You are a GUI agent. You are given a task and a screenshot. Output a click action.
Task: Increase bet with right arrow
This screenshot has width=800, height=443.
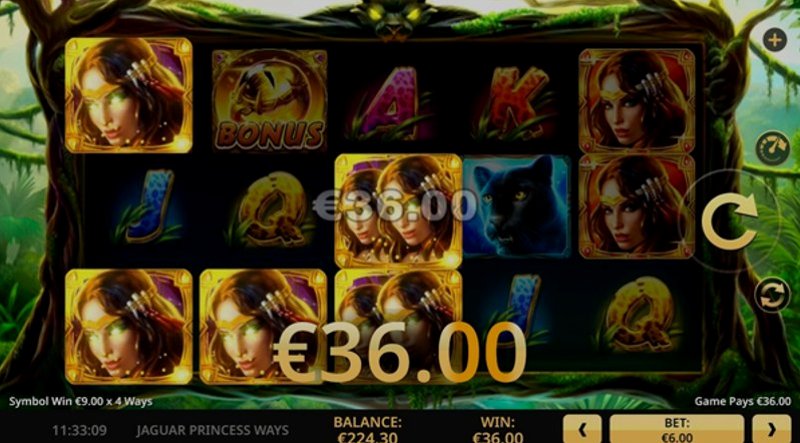[x=771, y=429]
